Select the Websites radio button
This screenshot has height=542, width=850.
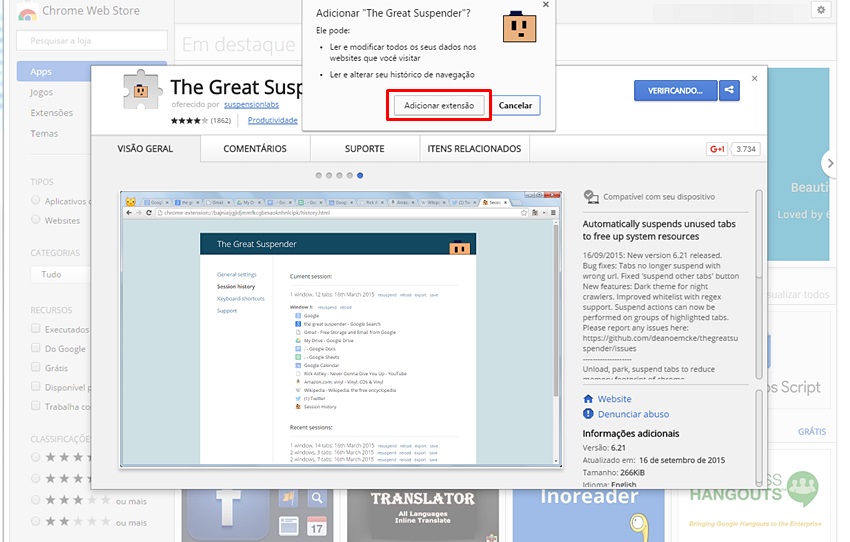point(36,220)
